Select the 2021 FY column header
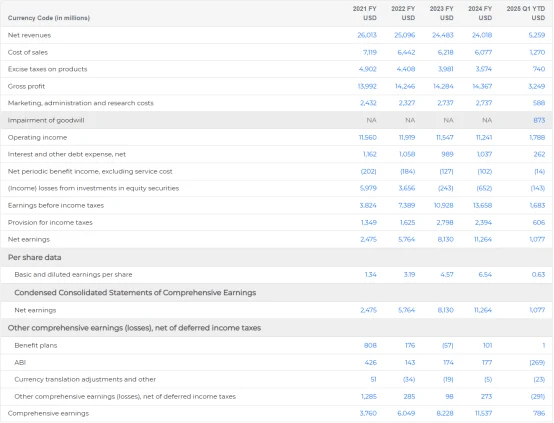The height and width of the screenshot is (423, 554). 365,13
